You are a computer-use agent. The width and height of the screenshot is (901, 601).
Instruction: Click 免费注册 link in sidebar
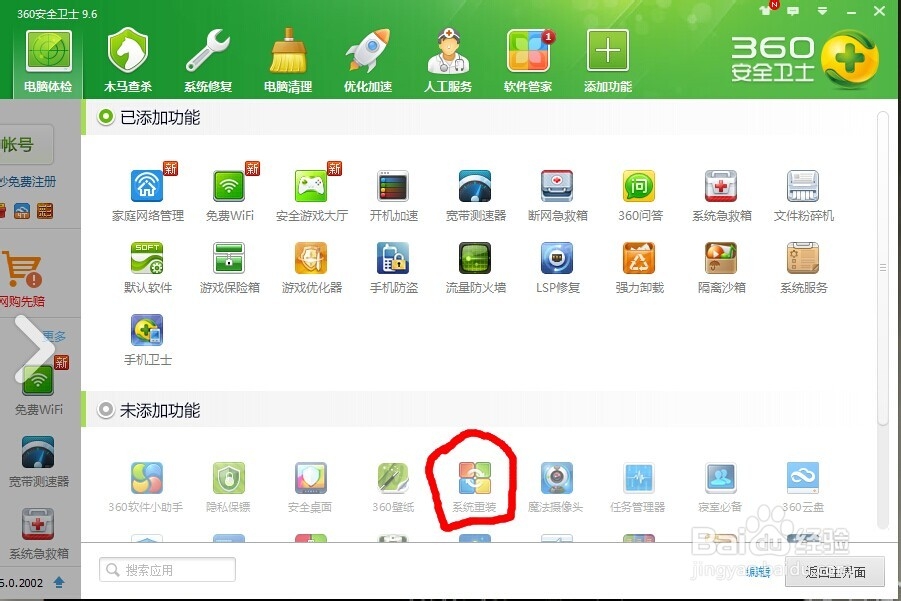click(x=30, y=182)
